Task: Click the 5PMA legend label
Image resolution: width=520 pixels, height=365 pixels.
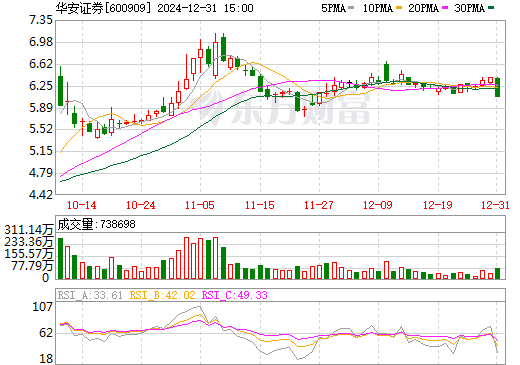Action: tap(333, 8)
